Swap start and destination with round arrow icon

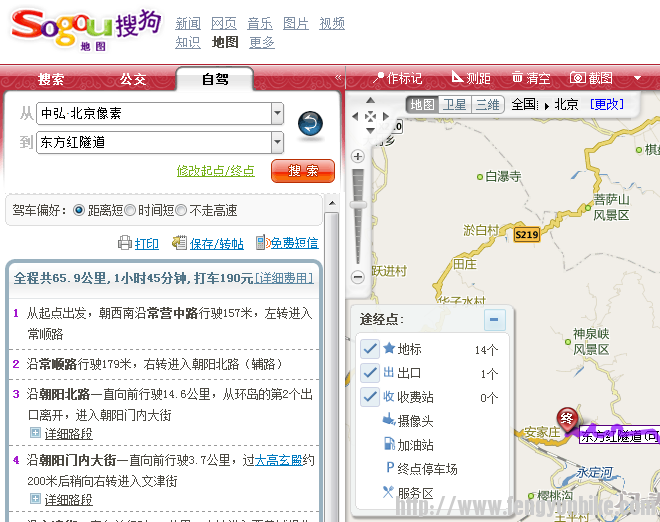point(310,124)
